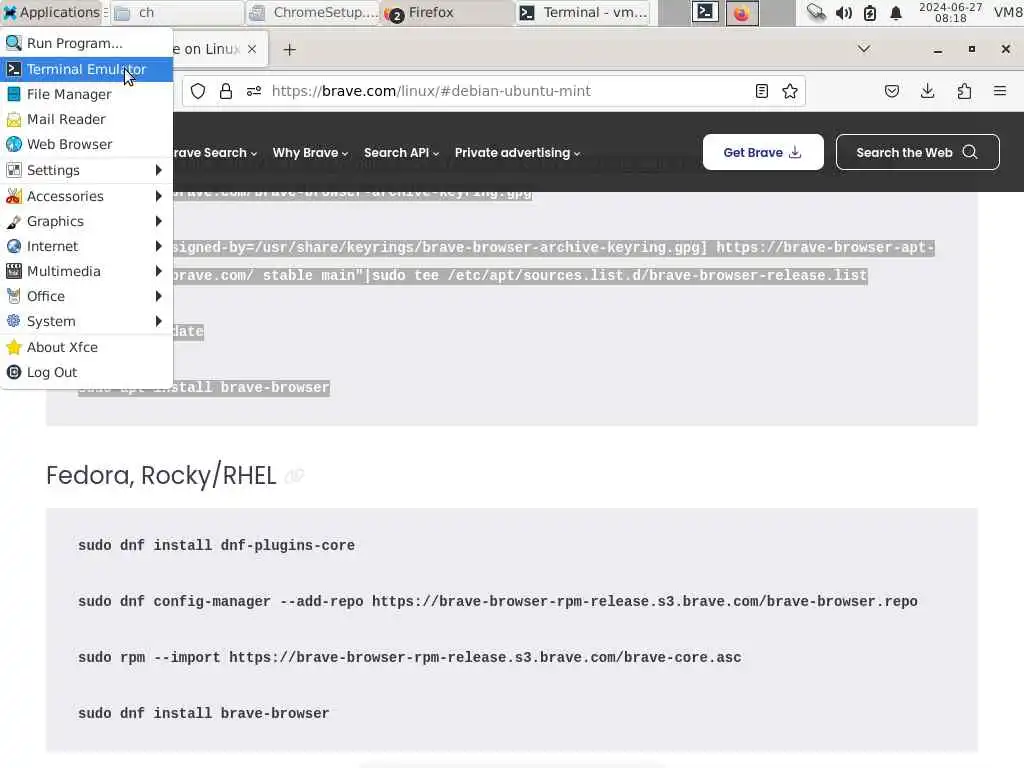Open the network connection tray icon
1024x768 pixels.
pyautogui.click(x=816, y=12)
